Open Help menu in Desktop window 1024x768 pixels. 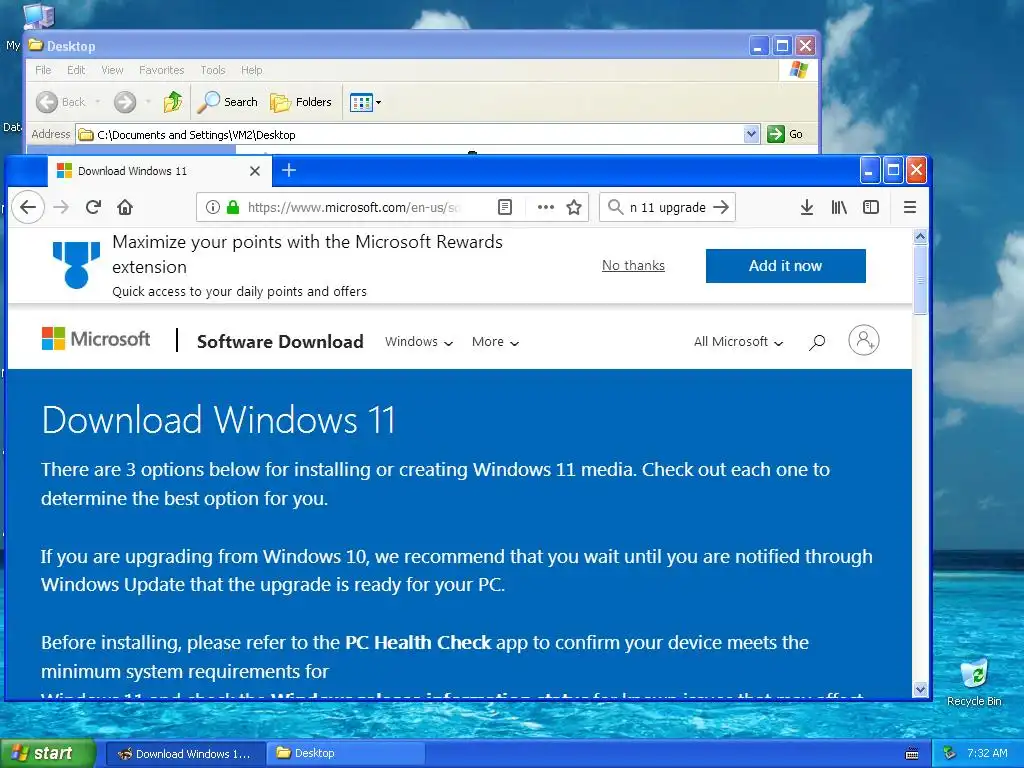point(251,70)
